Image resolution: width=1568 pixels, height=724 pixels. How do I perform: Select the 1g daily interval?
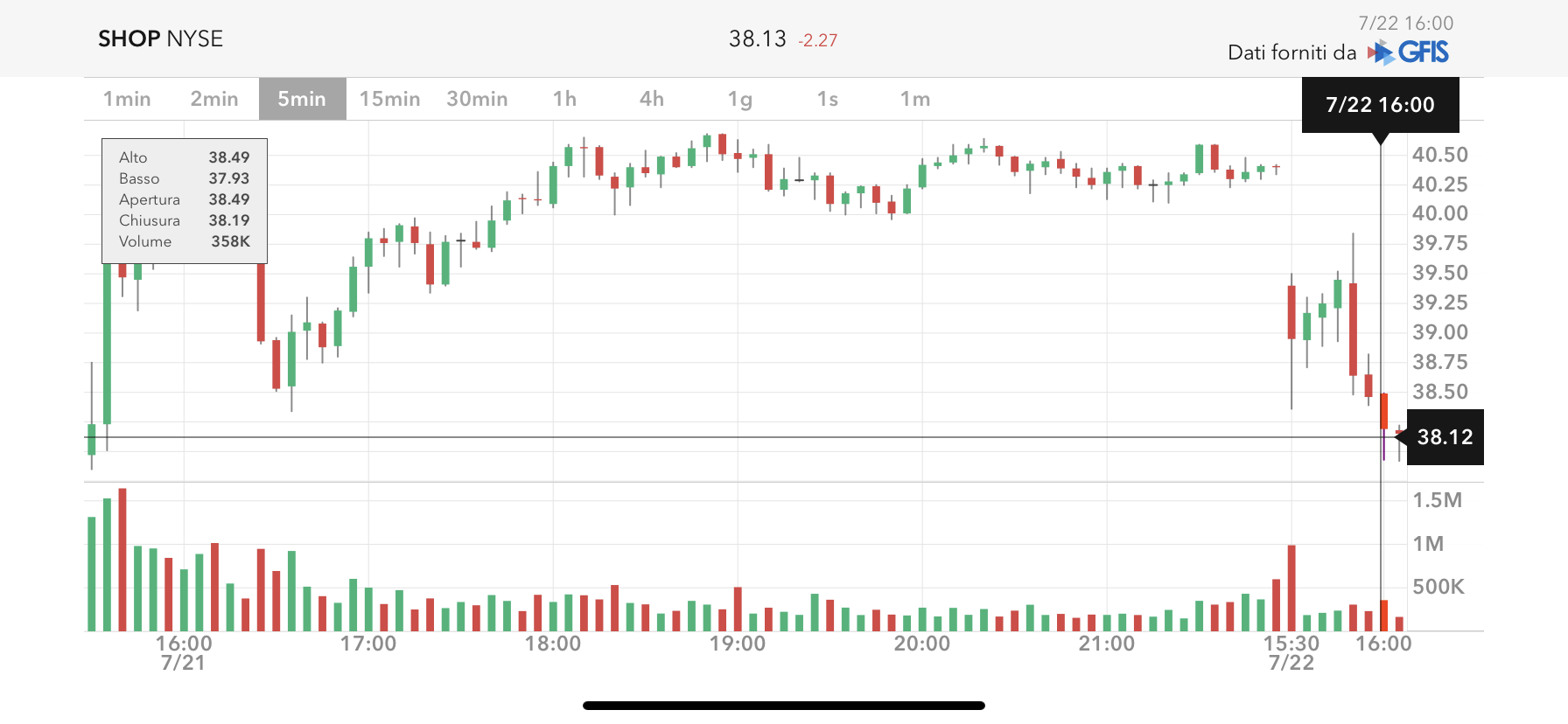[x=739, y=99]
